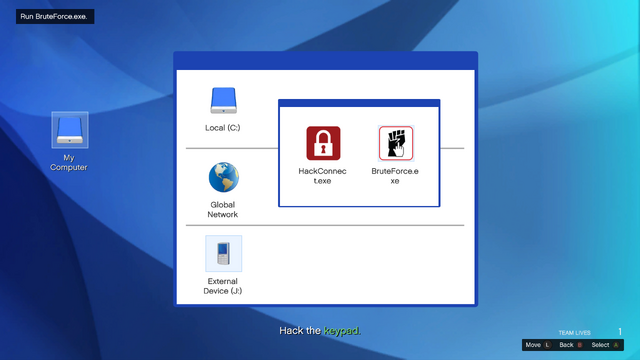Image resolution: width=640 pixels, height=360 pixels.
Task: Launch the HackConnect.exe red padlock icon
Action: click(323, 143)
